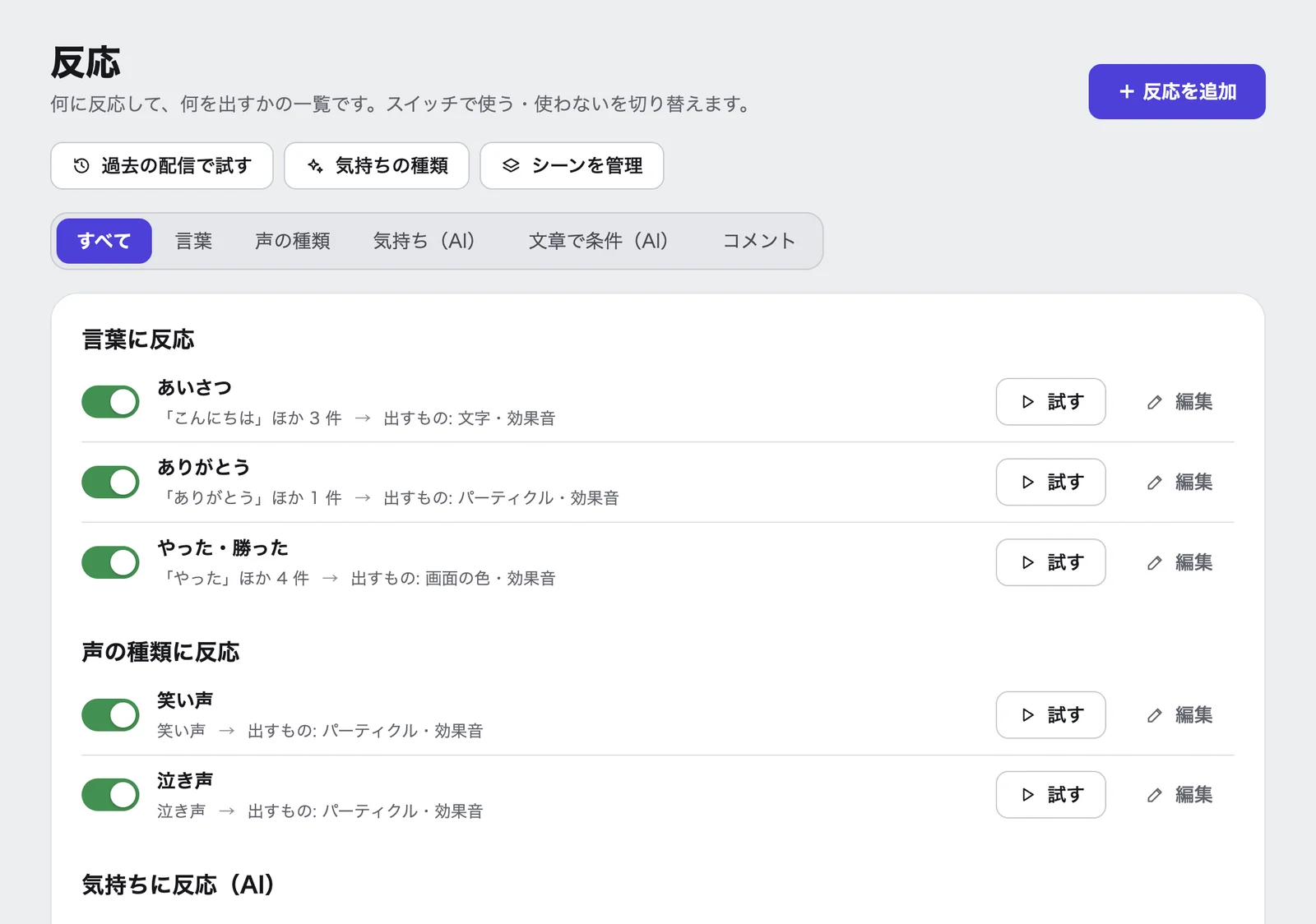Click pencil icon in あいさつ row
The width and height of the screenshot is (1316, 924).
(1155, 402)
